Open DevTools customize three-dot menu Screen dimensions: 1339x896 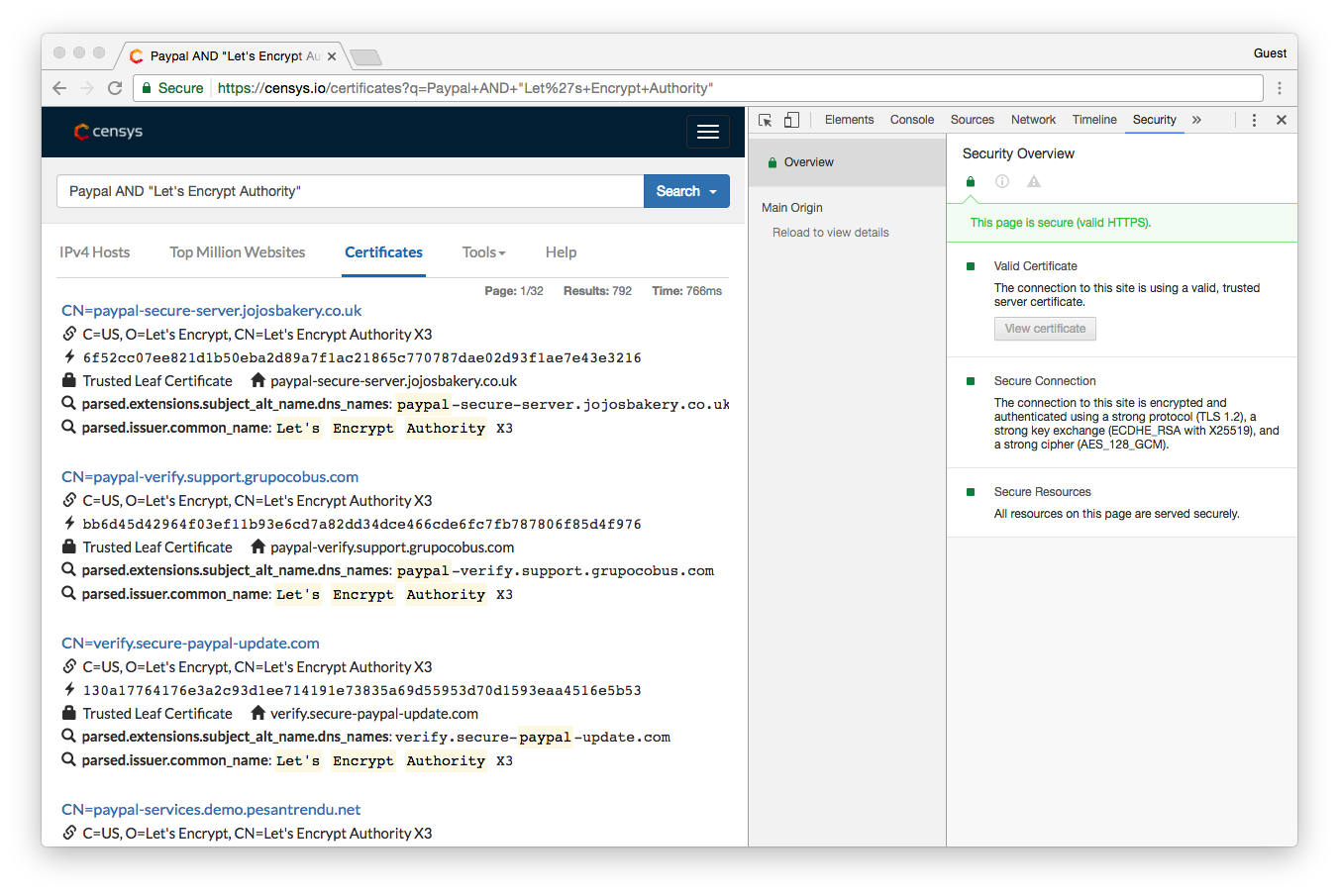pos(1254,120)
